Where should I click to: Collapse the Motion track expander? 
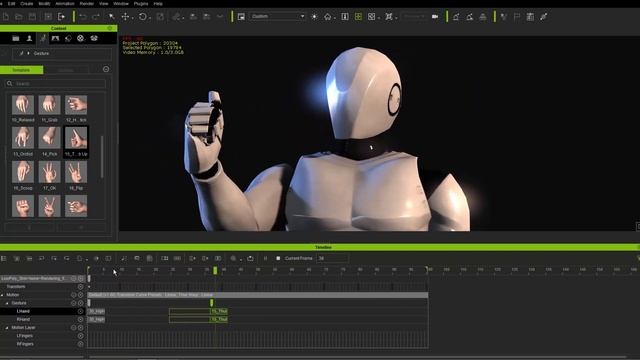(x=2, y=295)
